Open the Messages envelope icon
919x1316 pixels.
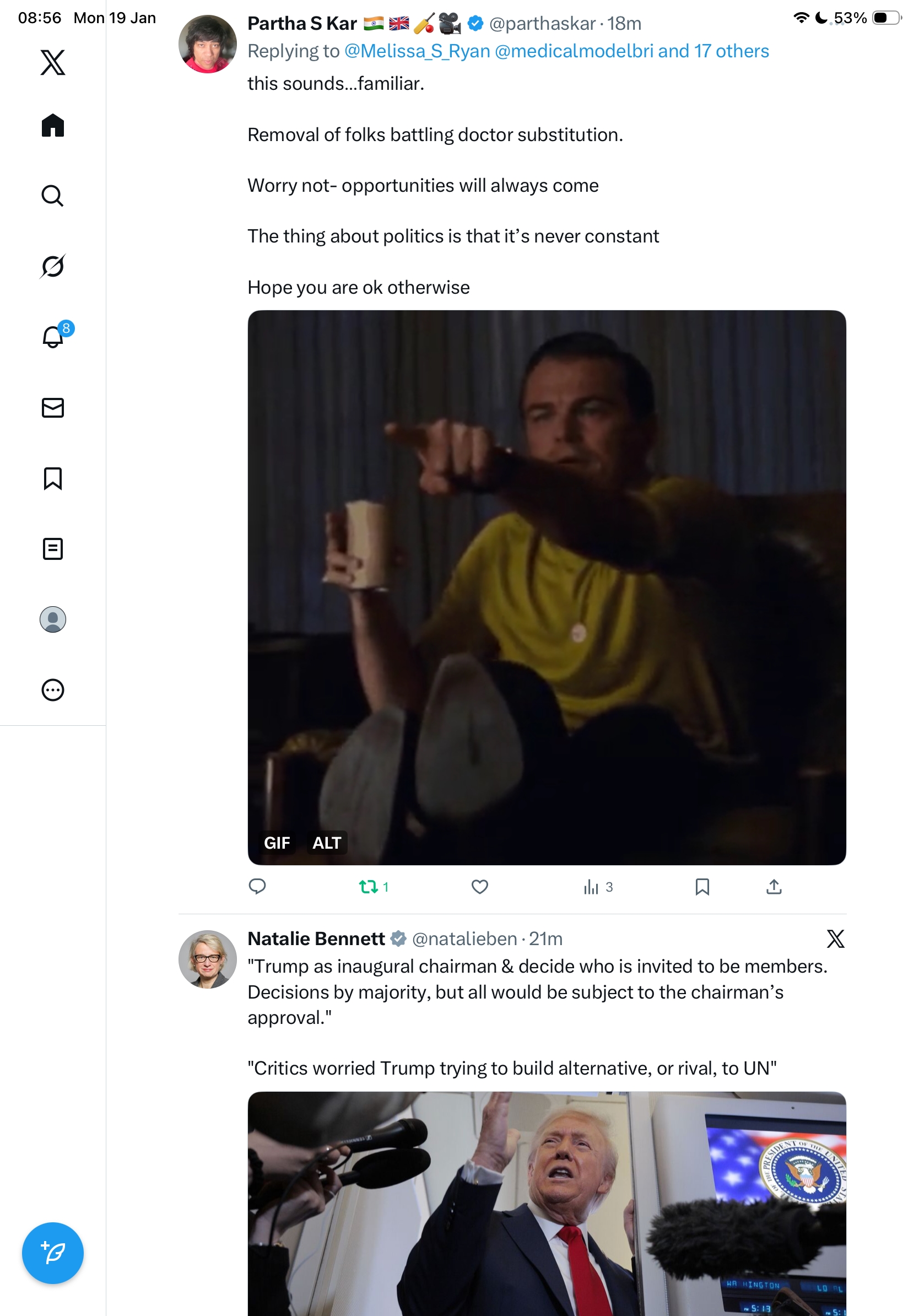point(53,407)
